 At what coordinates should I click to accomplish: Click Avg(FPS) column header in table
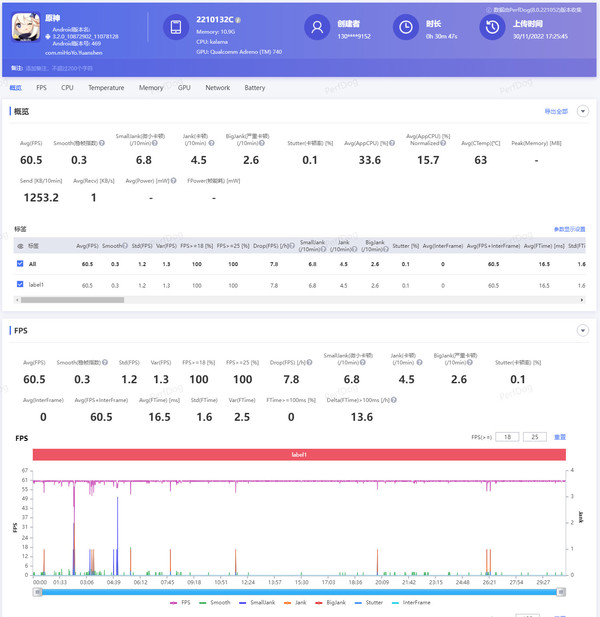point(87,246)
